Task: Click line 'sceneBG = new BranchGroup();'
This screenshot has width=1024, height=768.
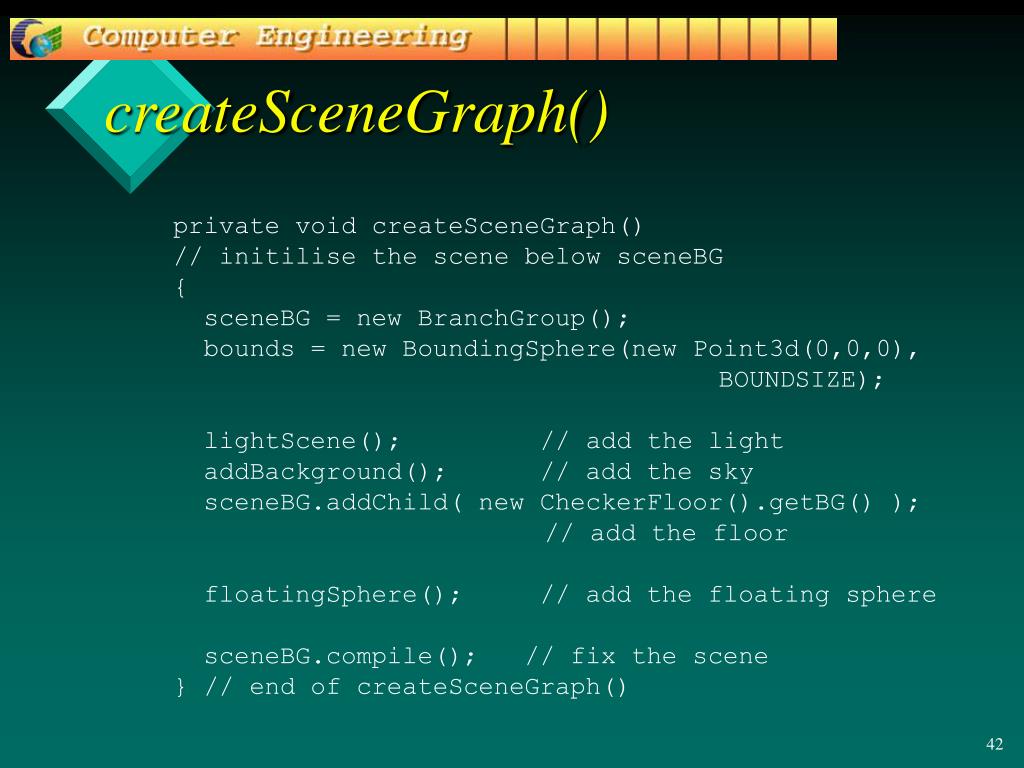Action: (x=416, y=318)
